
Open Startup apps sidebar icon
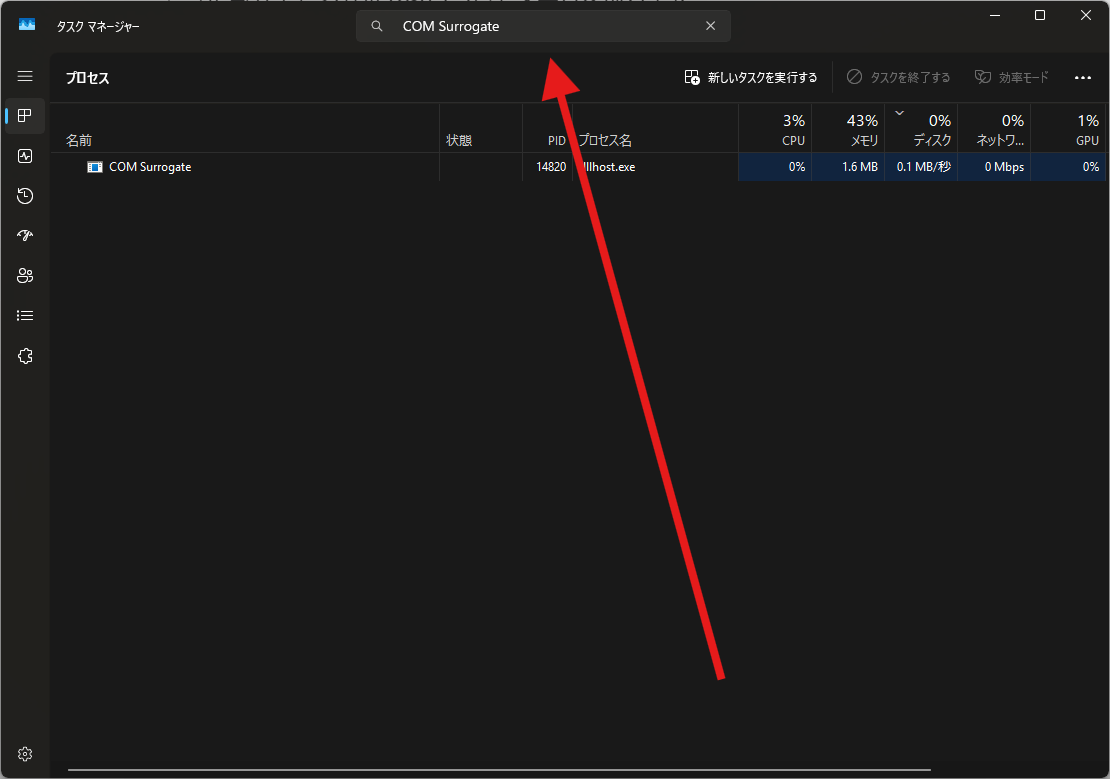[x=25, y=236]
